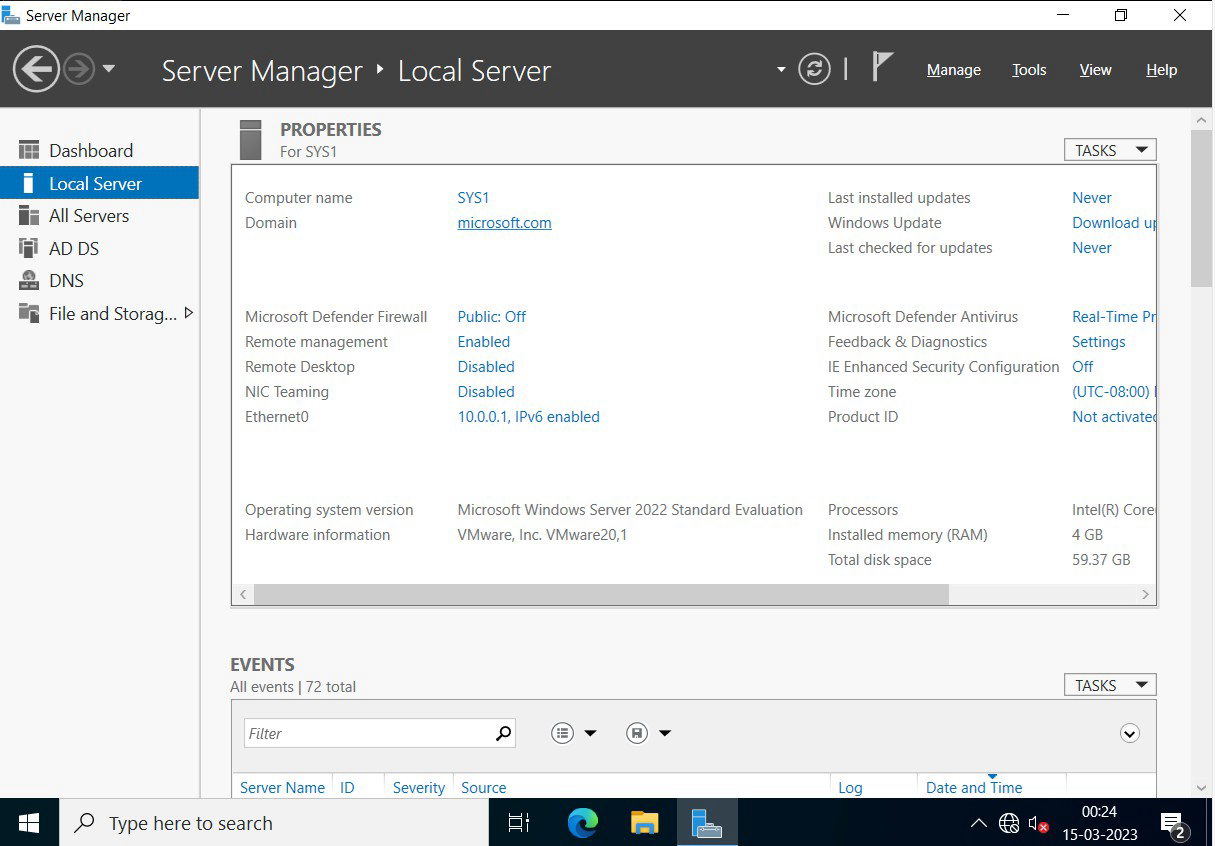Open the saved queries dropdown in Events
This screenshot has height=846, width=1215.
[x=648, y=733]
